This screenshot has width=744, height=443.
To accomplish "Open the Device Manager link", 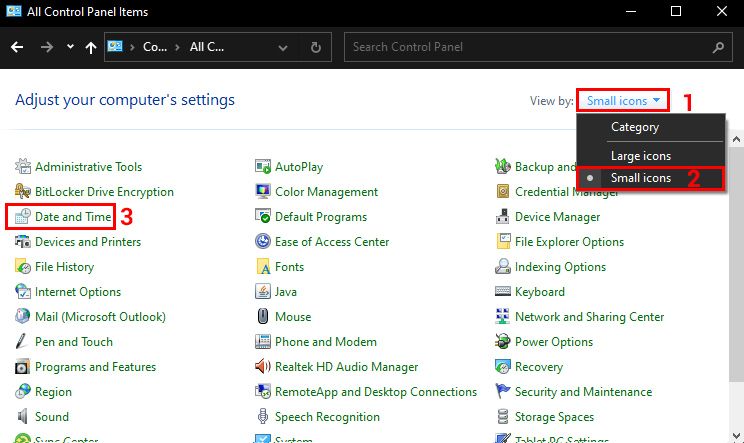I will [558, 217].
